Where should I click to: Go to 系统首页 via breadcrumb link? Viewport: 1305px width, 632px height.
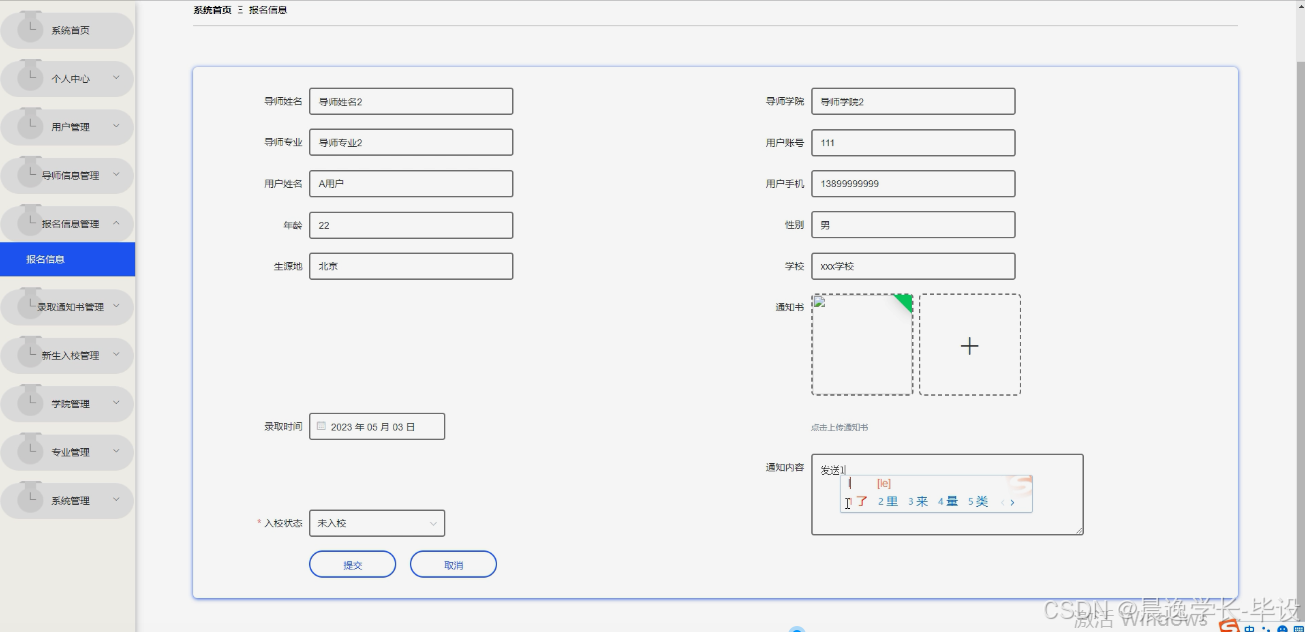(212, 9)
